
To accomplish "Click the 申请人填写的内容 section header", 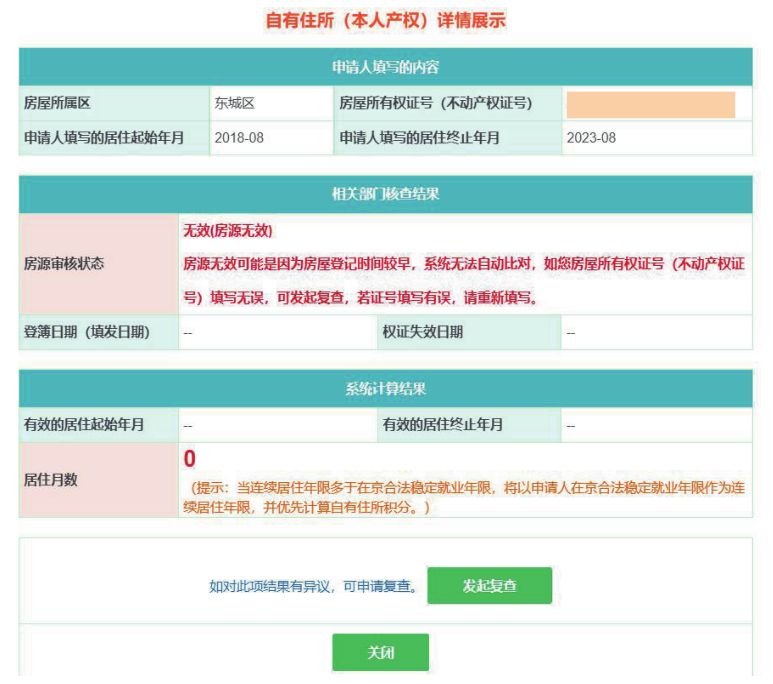I will coord(385,67).
